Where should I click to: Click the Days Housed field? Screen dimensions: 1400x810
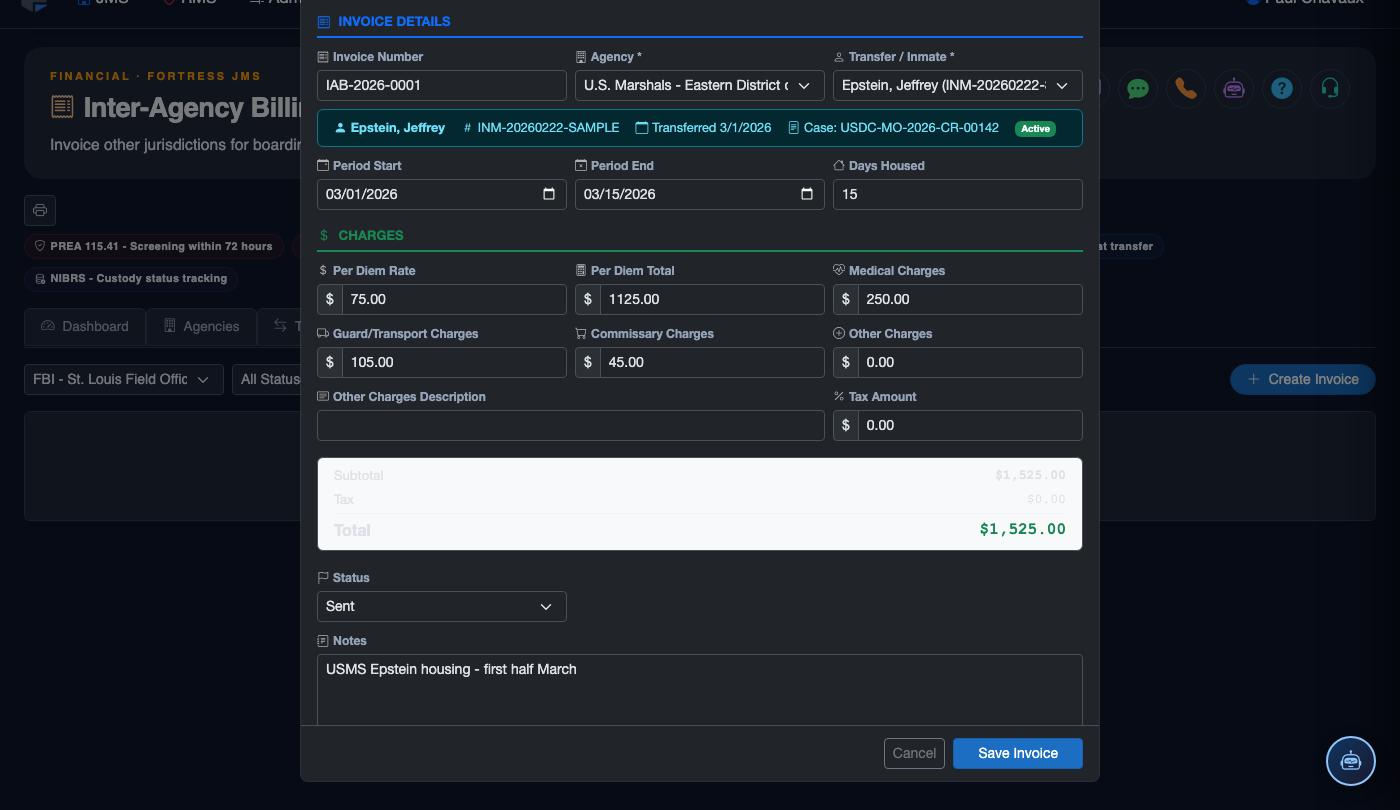coord(958,194)
